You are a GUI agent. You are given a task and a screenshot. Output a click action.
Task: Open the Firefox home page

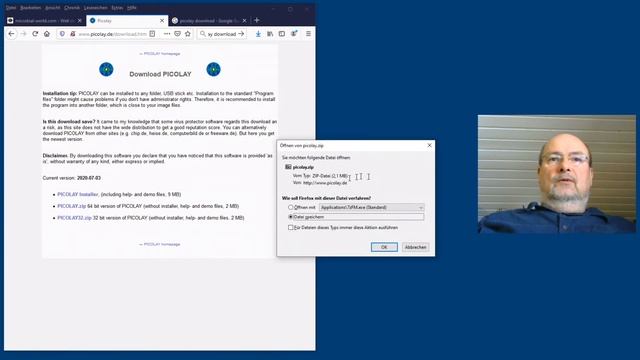pyautogui.click(x=47, y=34)
